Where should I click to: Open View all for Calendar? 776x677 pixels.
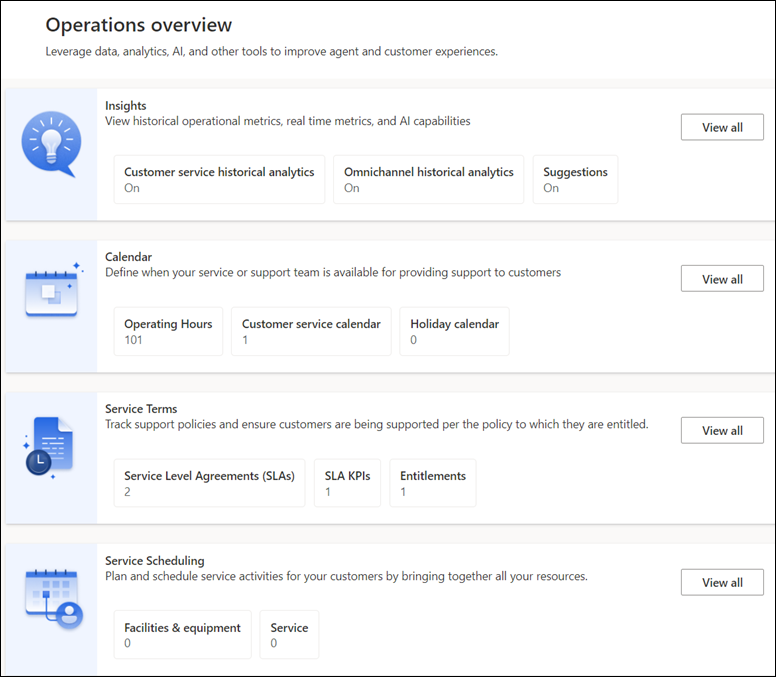coord(722,279)
